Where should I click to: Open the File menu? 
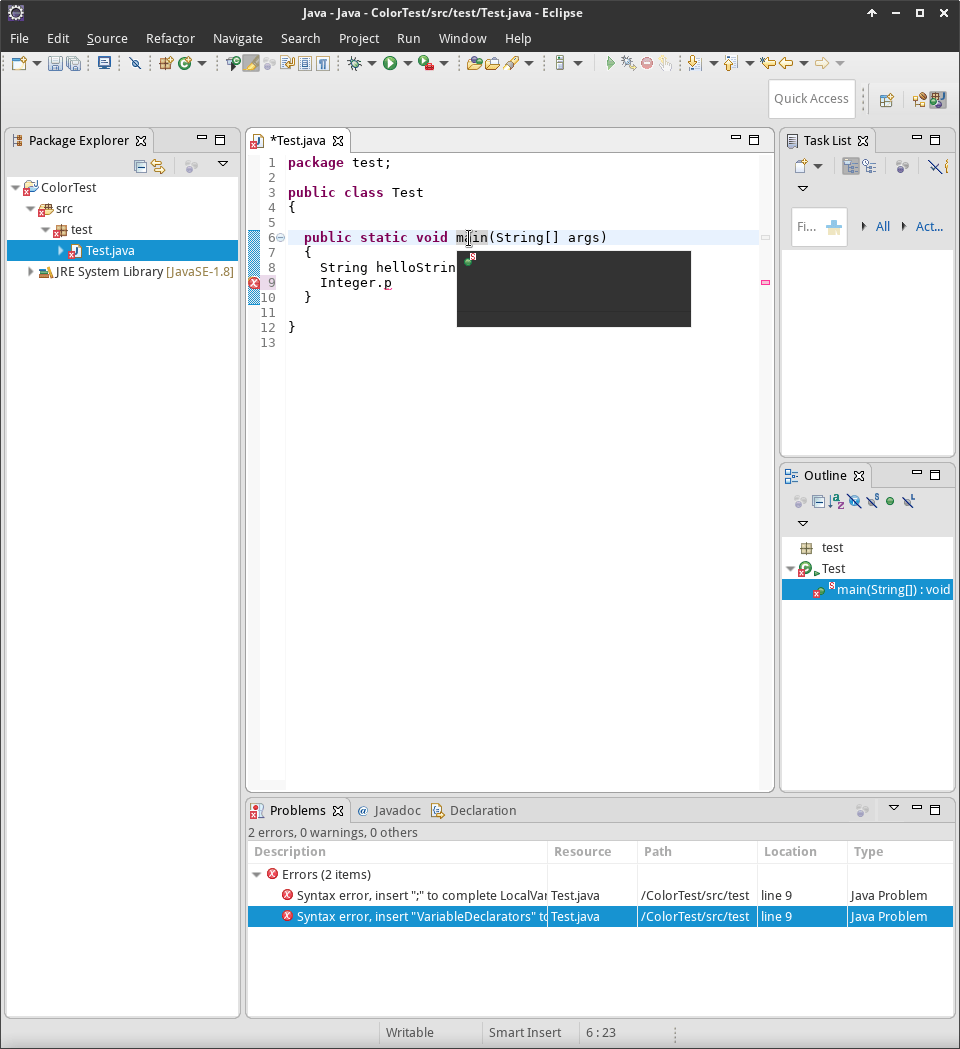point(19,39)
